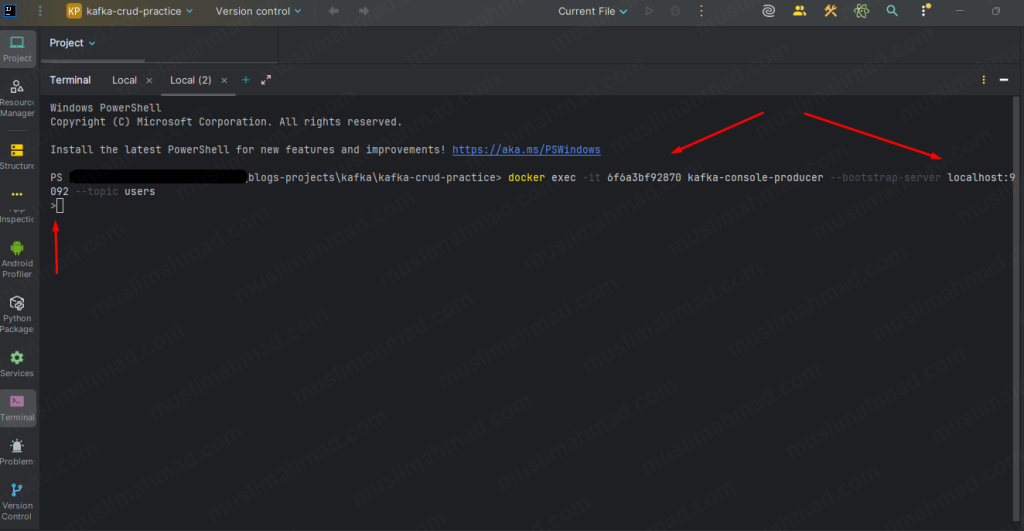The image size is (1024, 531).
Task: Open the Python Packages tool window
Action: (17, 314)
